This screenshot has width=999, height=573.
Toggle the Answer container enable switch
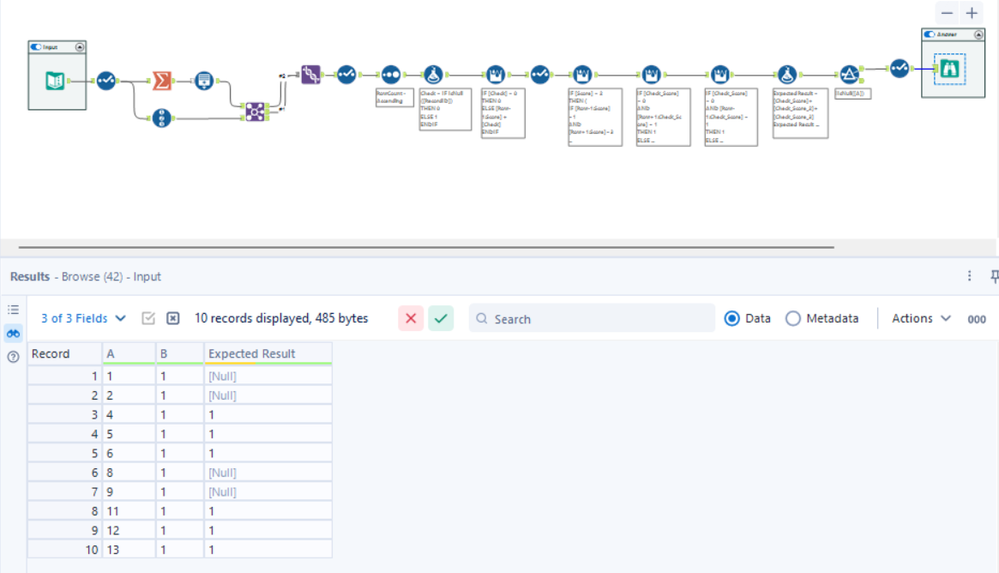pyautogui.click(x=930, y=34)
